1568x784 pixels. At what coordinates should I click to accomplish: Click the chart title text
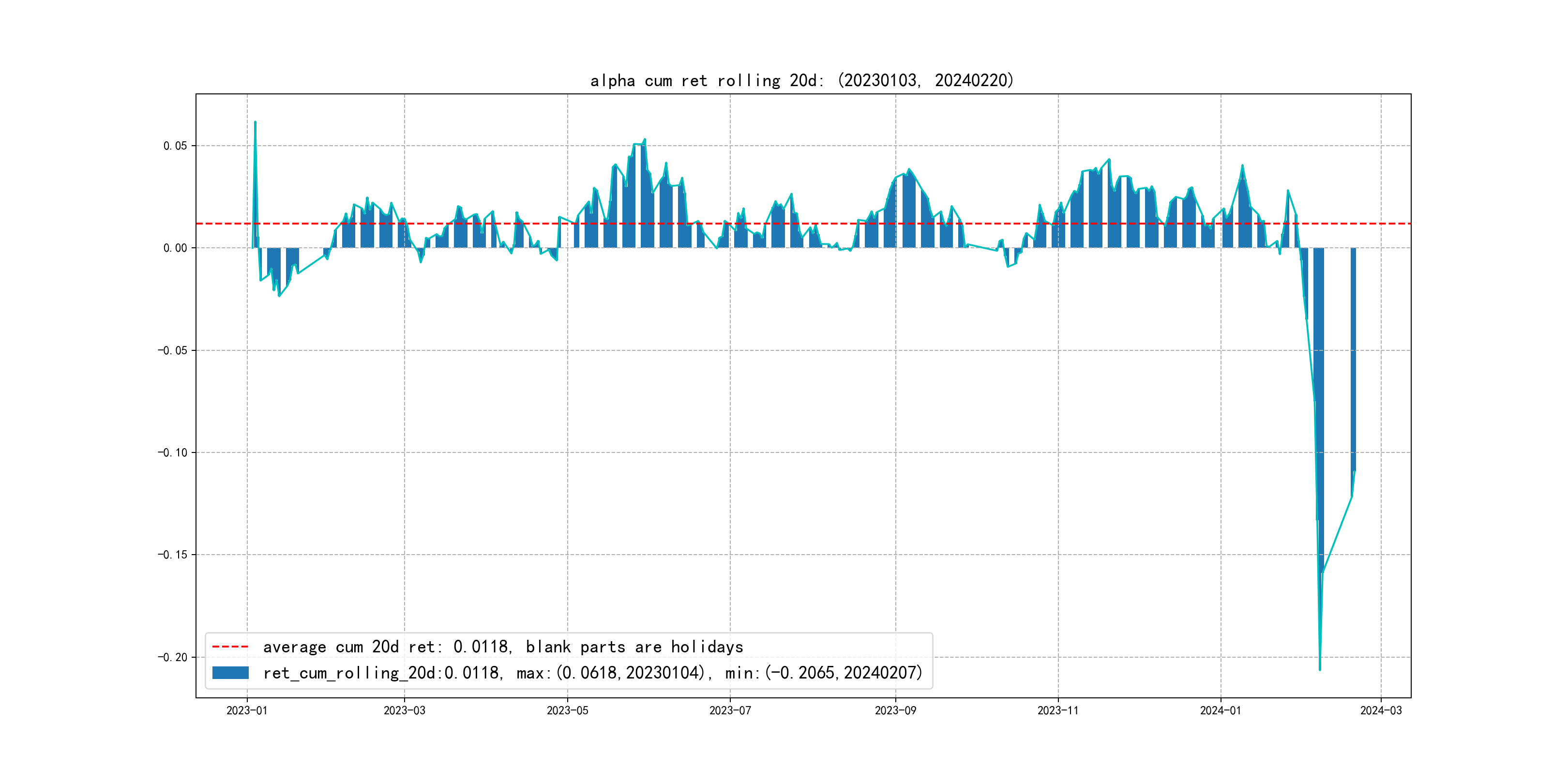pos(801,80)
